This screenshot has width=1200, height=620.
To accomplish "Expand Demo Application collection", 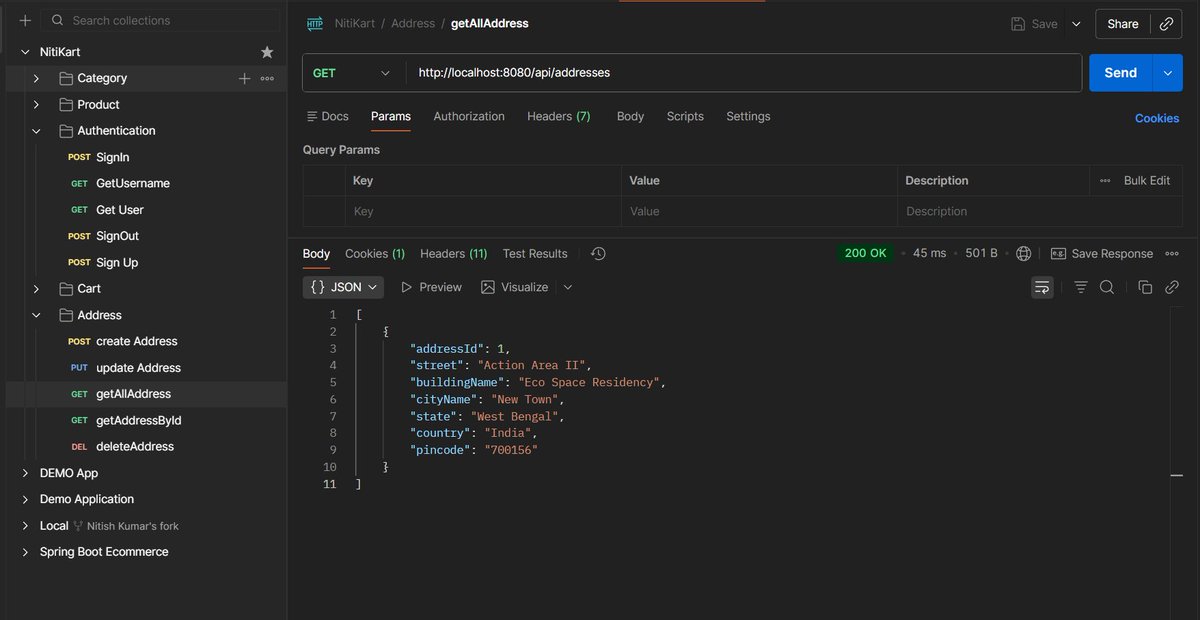I will pyautogui.click(x=25, y=499).
